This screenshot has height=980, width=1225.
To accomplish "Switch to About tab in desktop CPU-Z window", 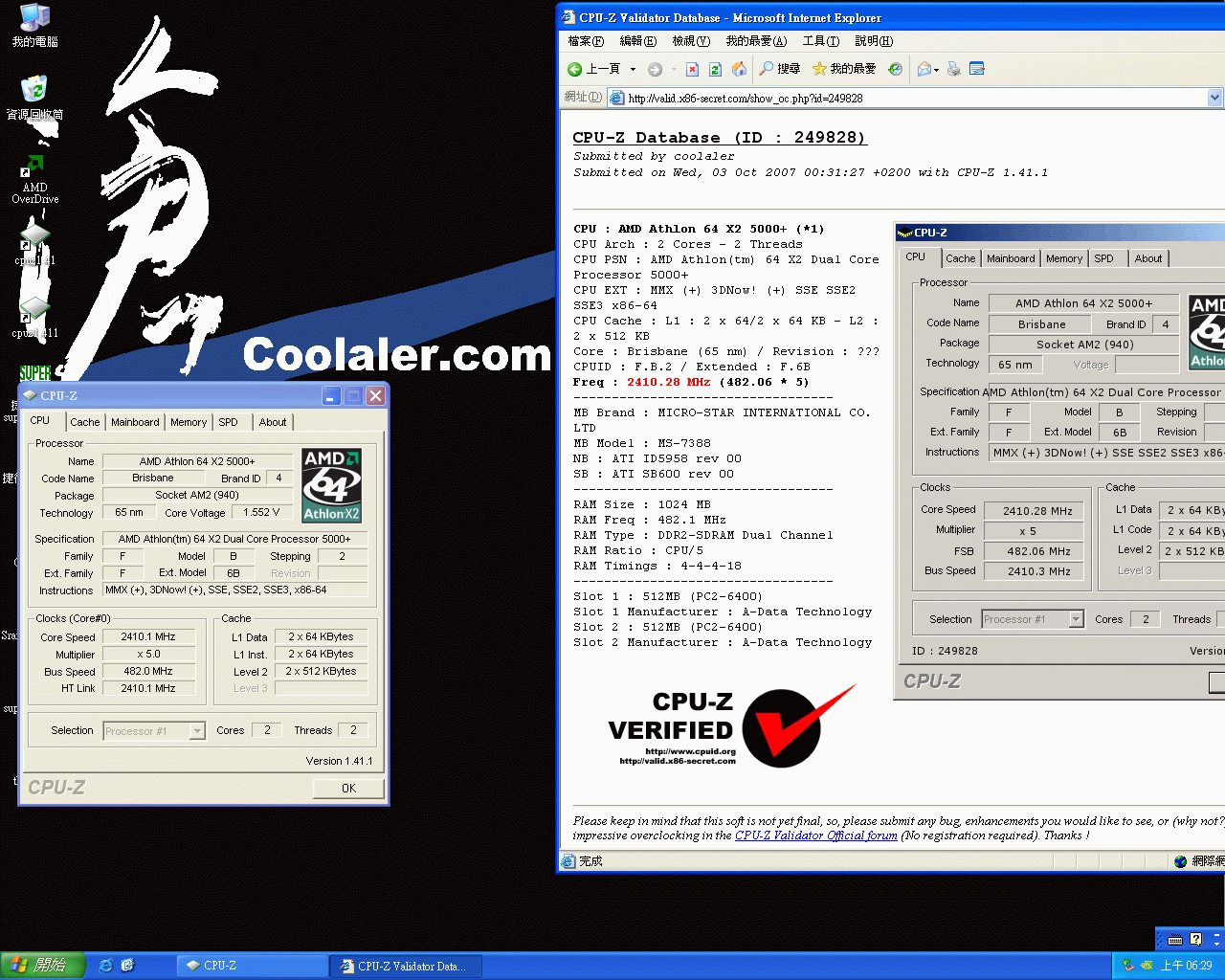I will [x=273, y=422].
